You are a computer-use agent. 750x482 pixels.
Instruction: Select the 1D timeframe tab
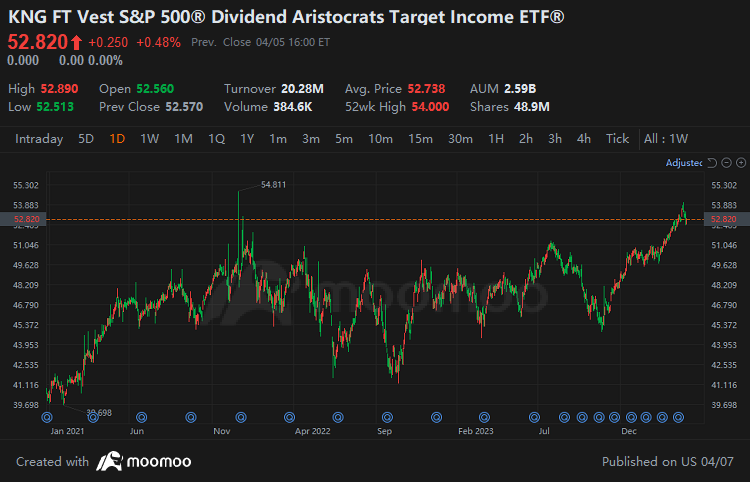(117, 139)
